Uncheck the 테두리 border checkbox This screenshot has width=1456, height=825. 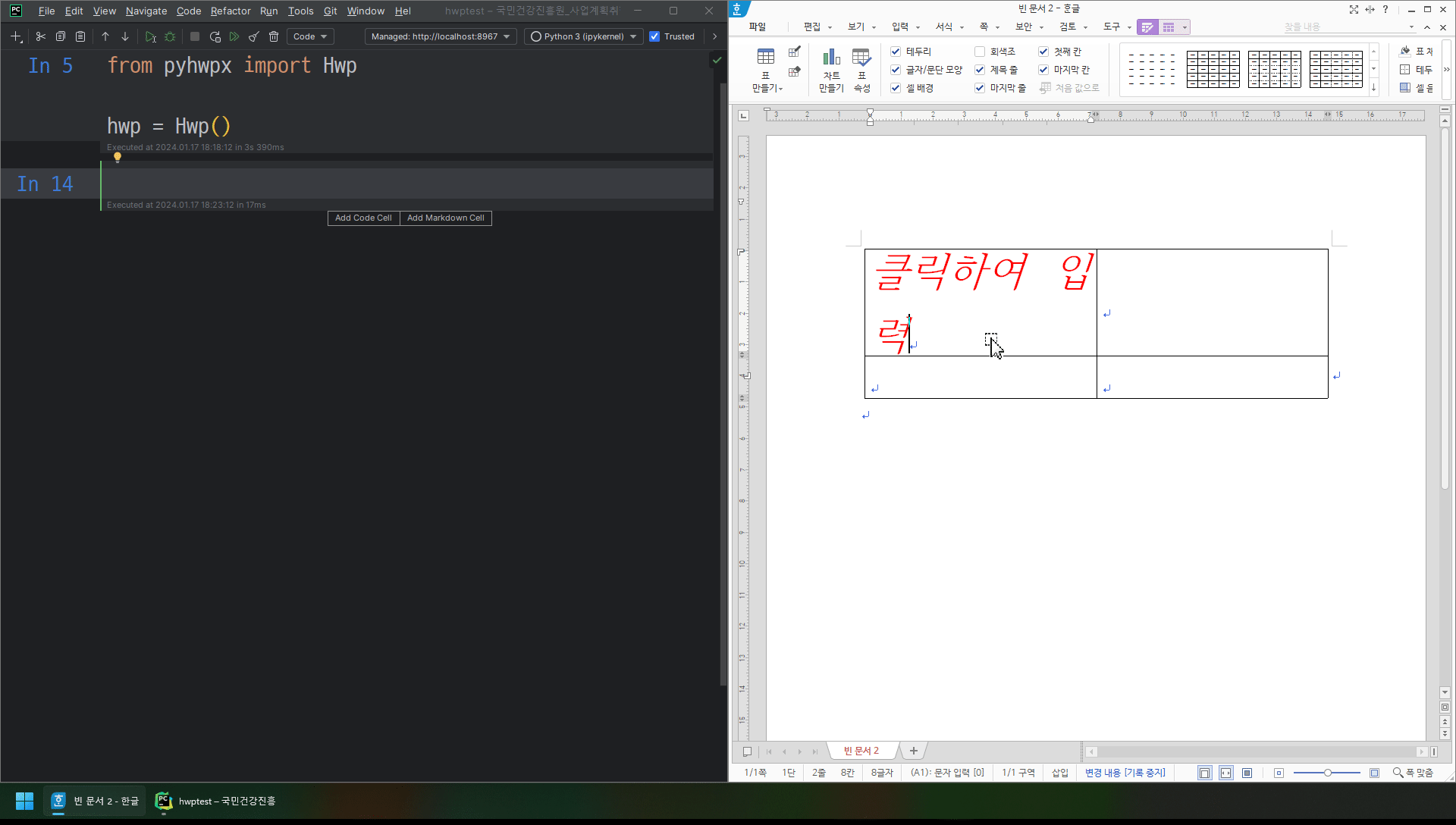tap(896, 52)
